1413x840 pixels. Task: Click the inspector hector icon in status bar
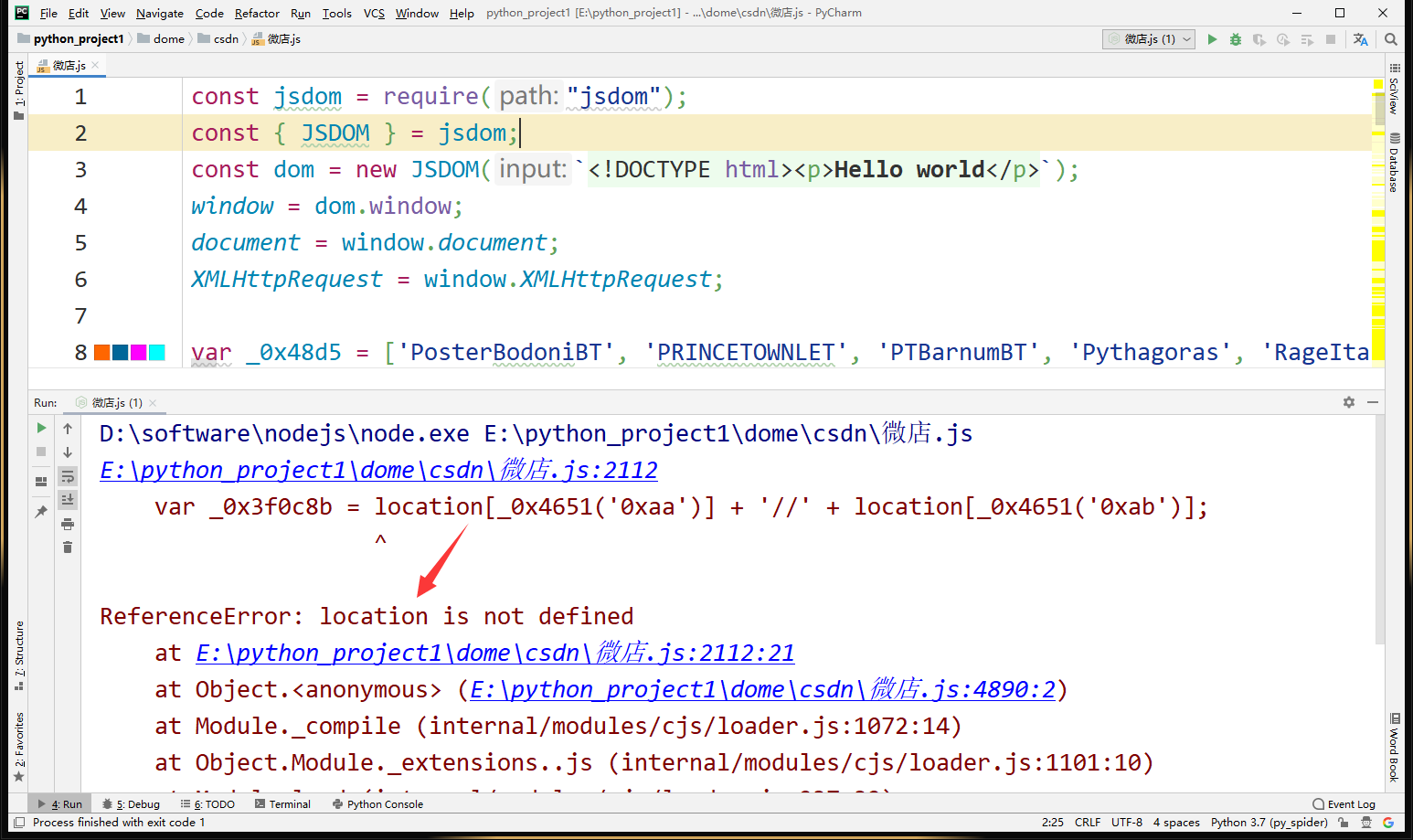[1366, 823]
